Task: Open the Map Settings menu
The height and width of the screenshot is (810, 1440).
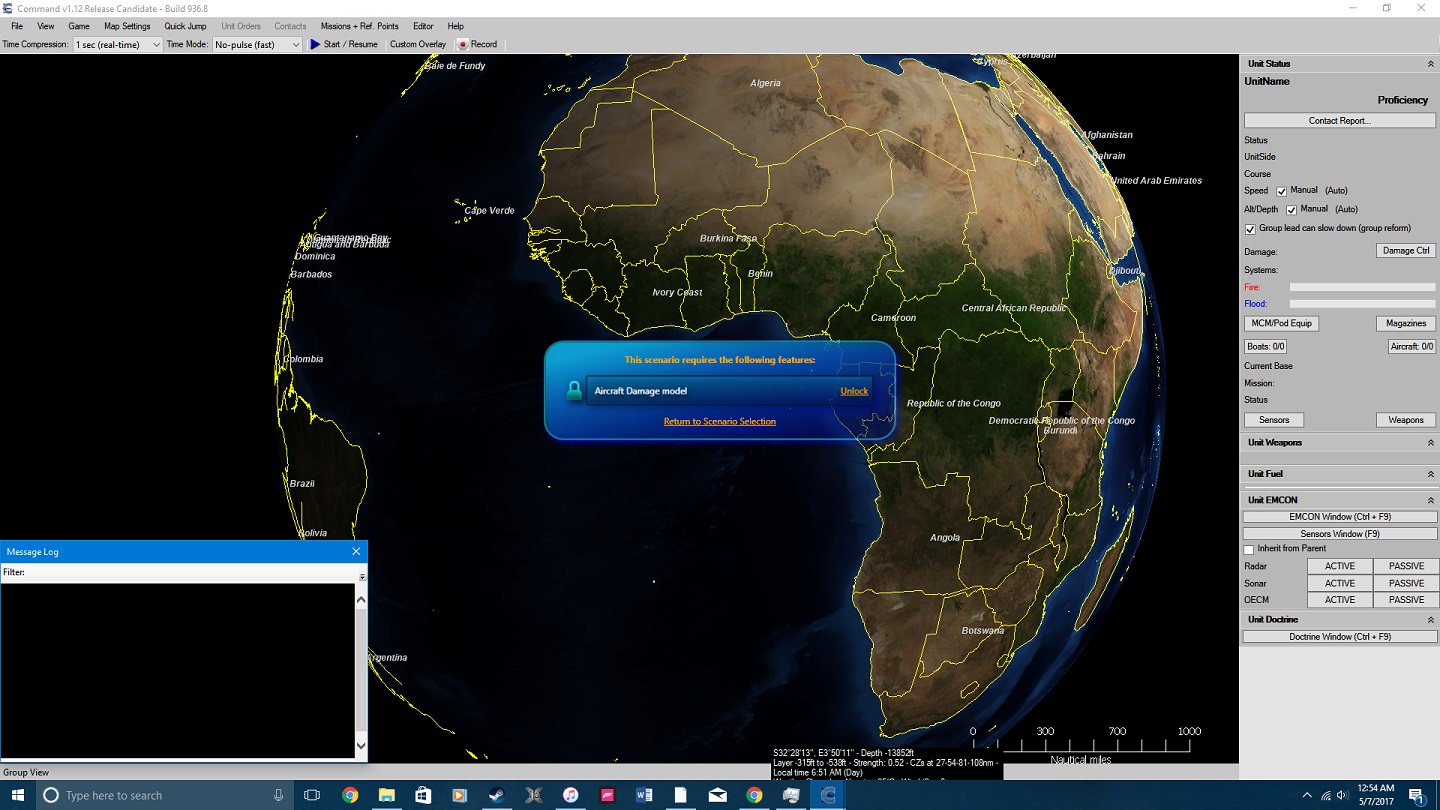Action: tap(127, 26)
